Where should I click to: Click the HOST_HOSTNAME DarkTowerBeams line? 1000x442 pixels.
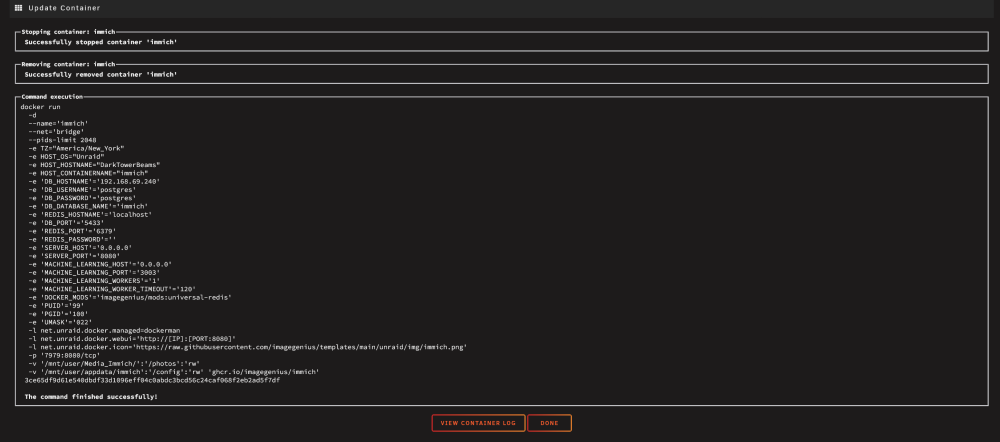(94, 165)
